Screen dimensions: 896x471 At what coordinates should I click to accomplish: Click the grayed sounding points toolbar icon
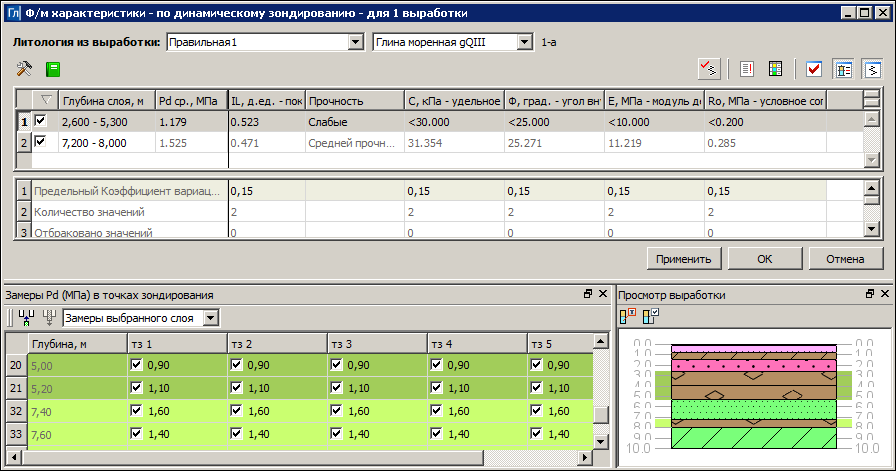(x=50, y=318)
